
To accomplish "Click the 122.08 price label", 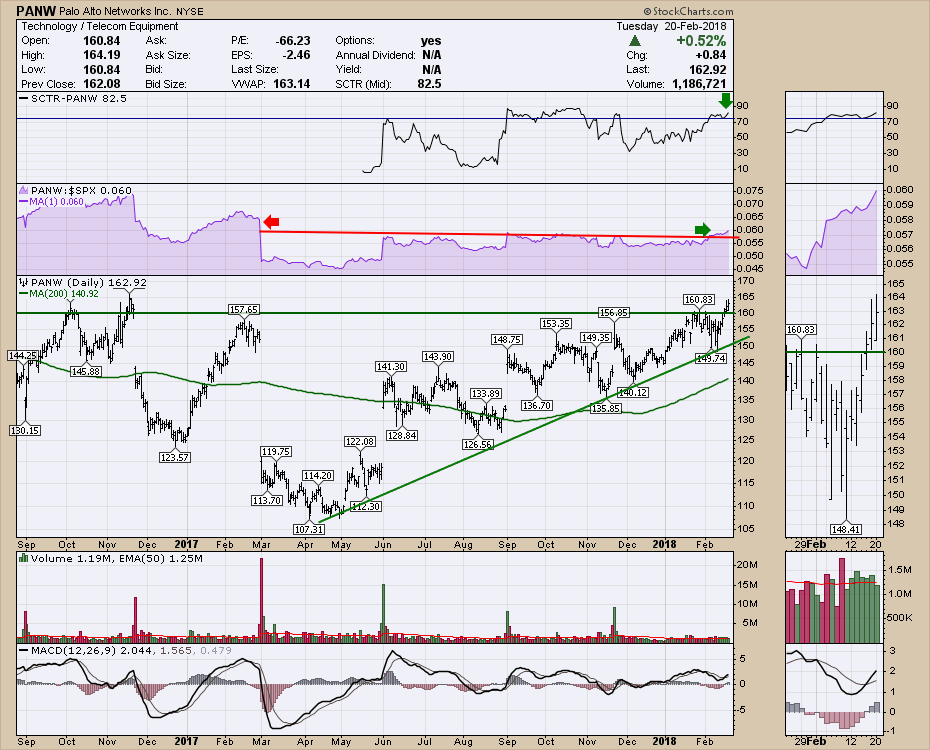I will click(360, 442).
